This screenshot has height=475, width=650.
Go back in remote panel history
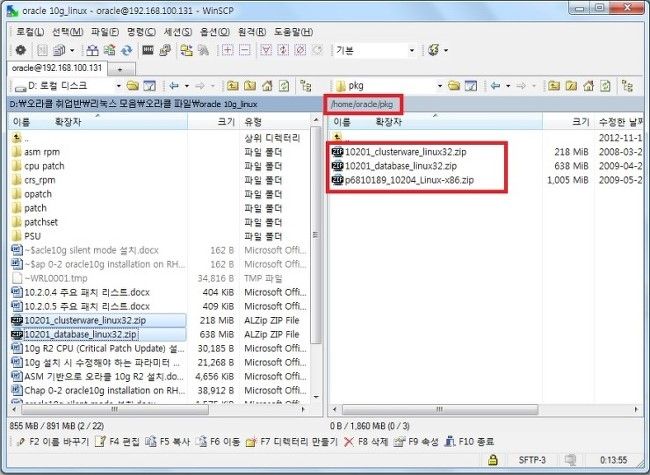[x=495, y=86]
